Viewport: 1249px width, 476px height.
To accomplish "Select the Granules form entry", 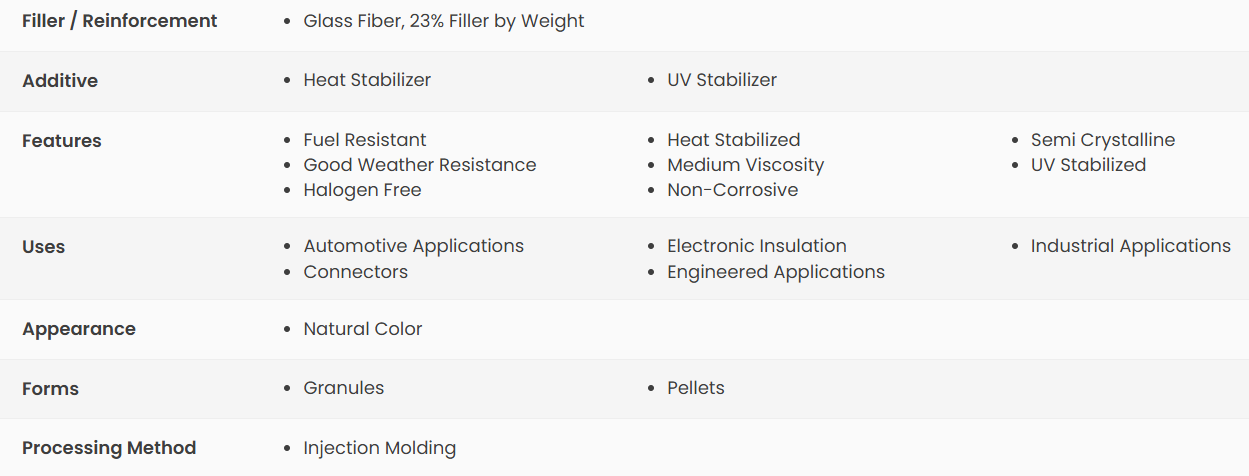I will pyautogui.click(x=344, y=388).
